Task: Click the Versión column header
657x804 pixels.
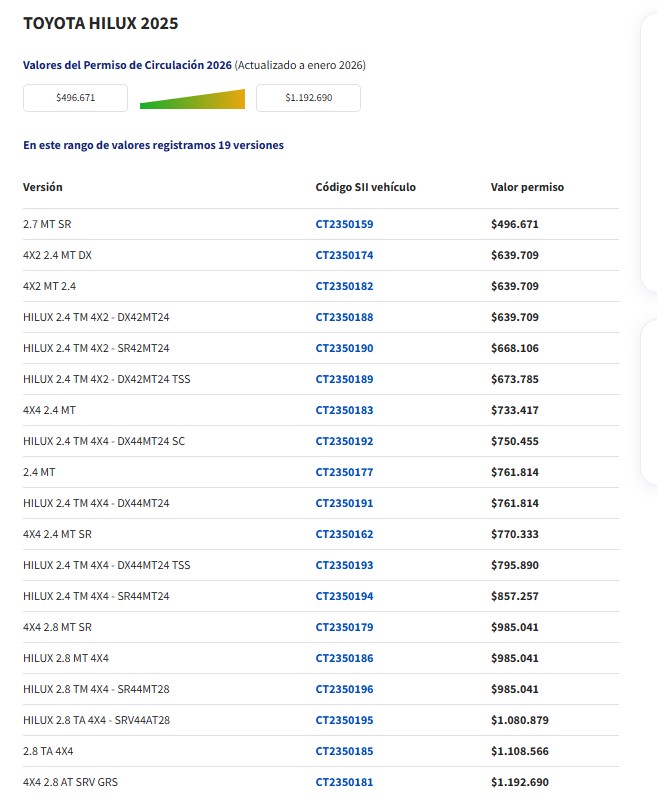Action: point(43,187)
